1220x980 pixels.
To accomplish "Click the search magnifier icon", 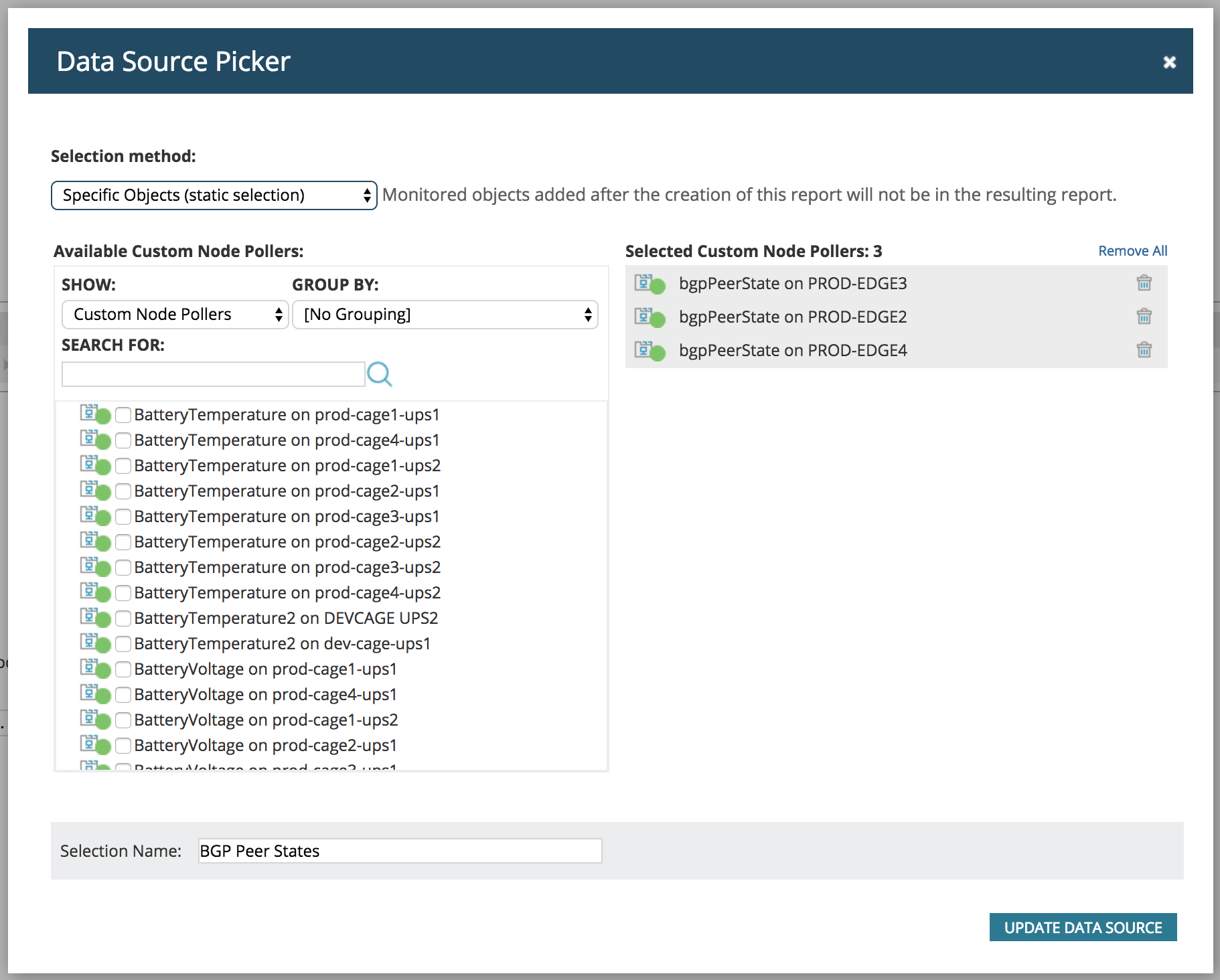I will (x=380, y=374).
